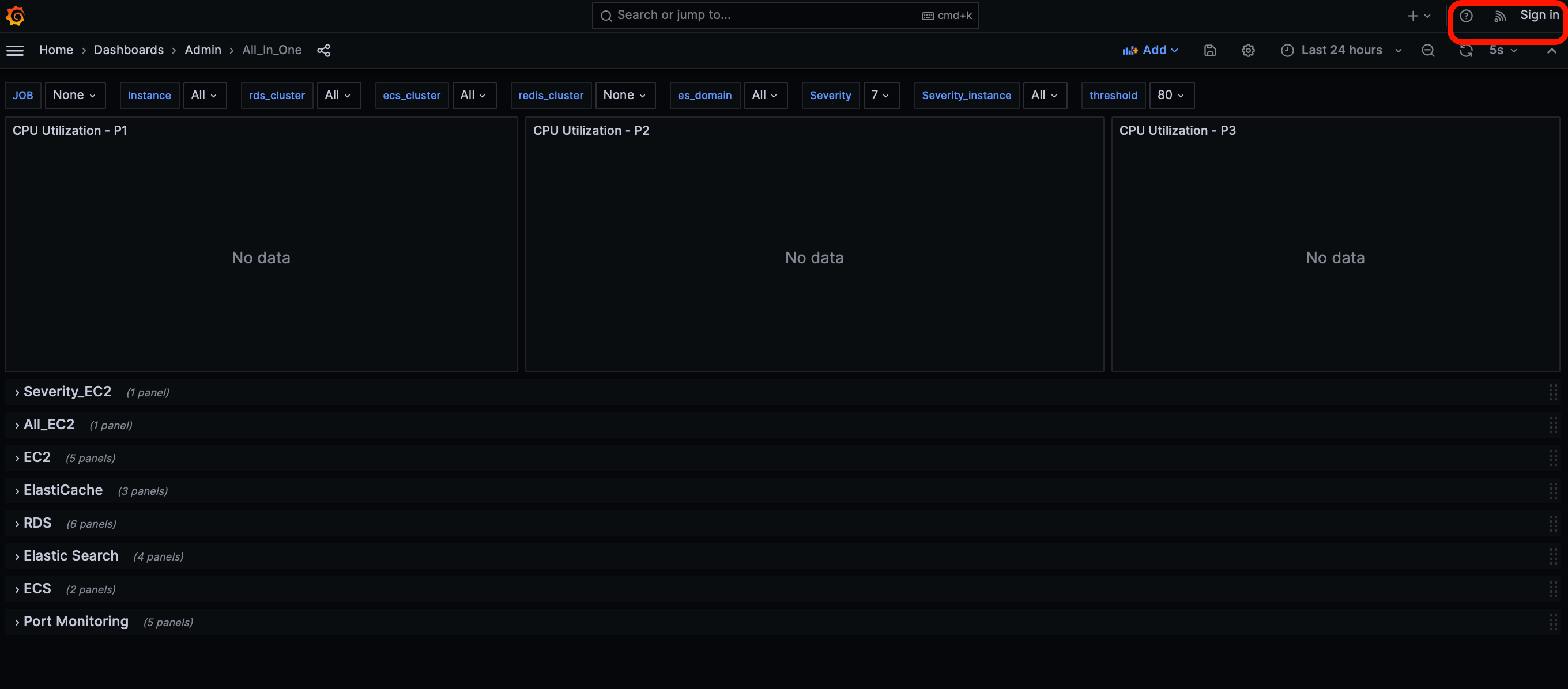Viewport: 1568px width, 689px height.
Task: Open dashboard settings gear icon
Action: click(x=1248, y=51)
